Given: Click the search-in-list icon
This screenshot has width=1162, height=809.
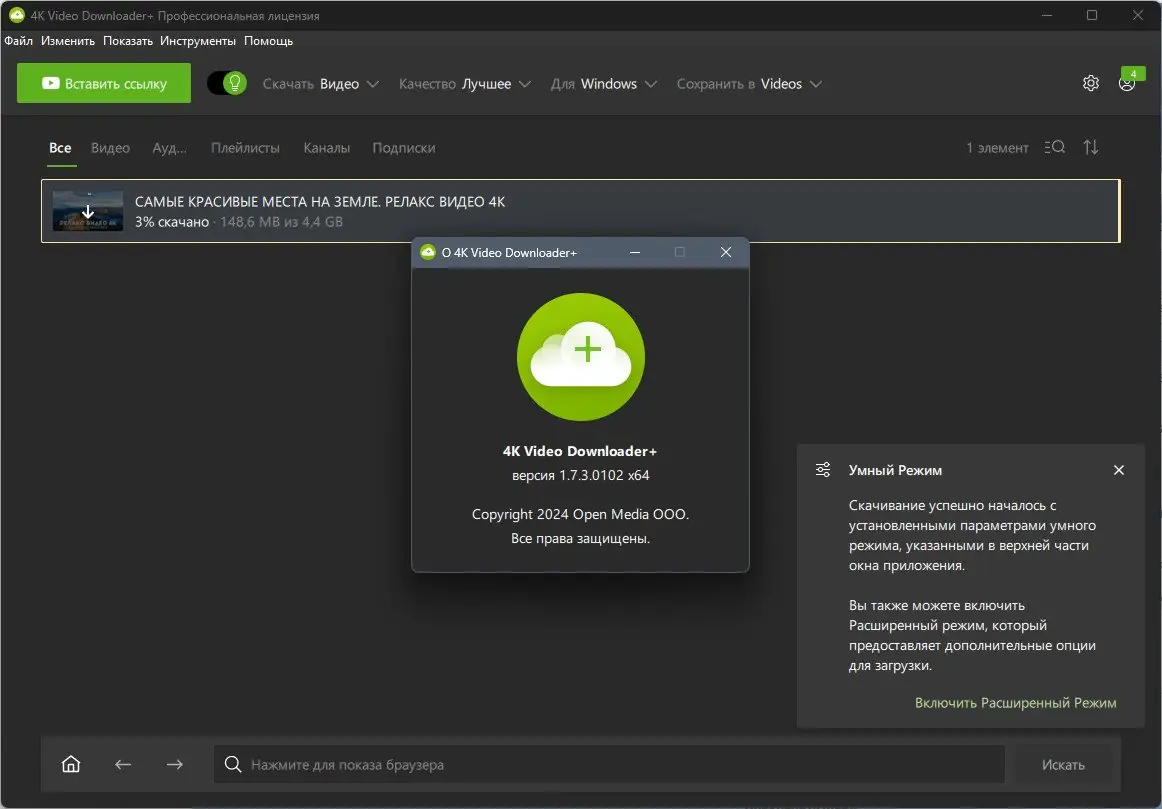Looking at the screenshot, I should coord(1055,147).
